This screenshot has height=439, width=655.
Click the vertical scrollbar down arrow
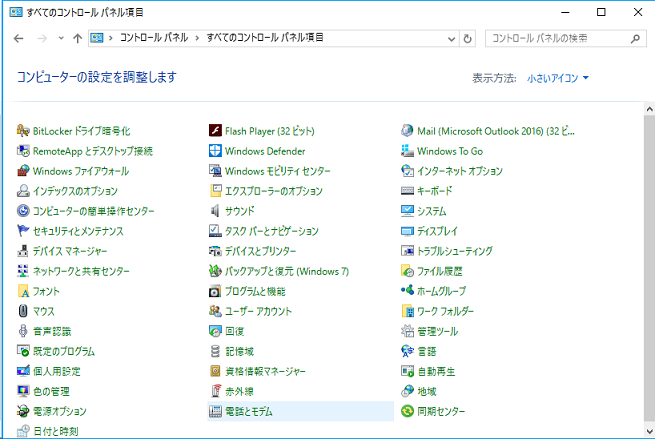[x=650, y=432]
